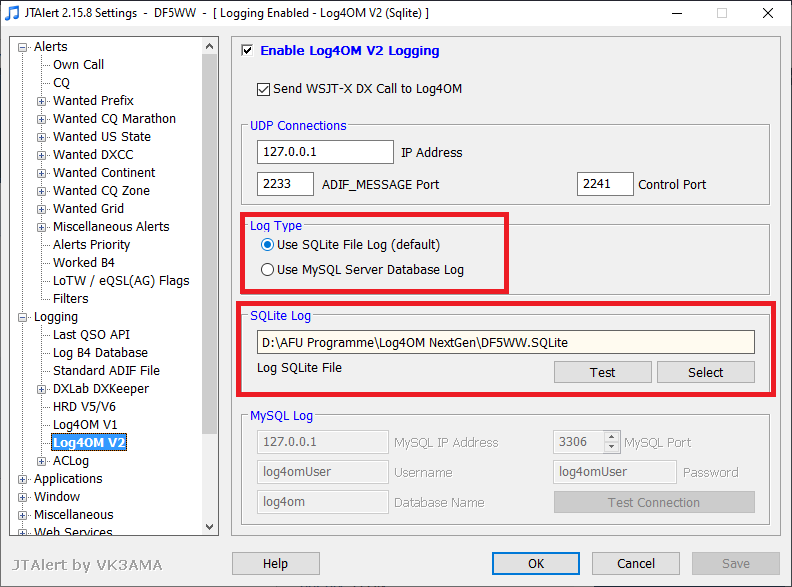792x587 pixels.
Task: Expand the DXLab DXKeeper node
Action: [41, 389]
